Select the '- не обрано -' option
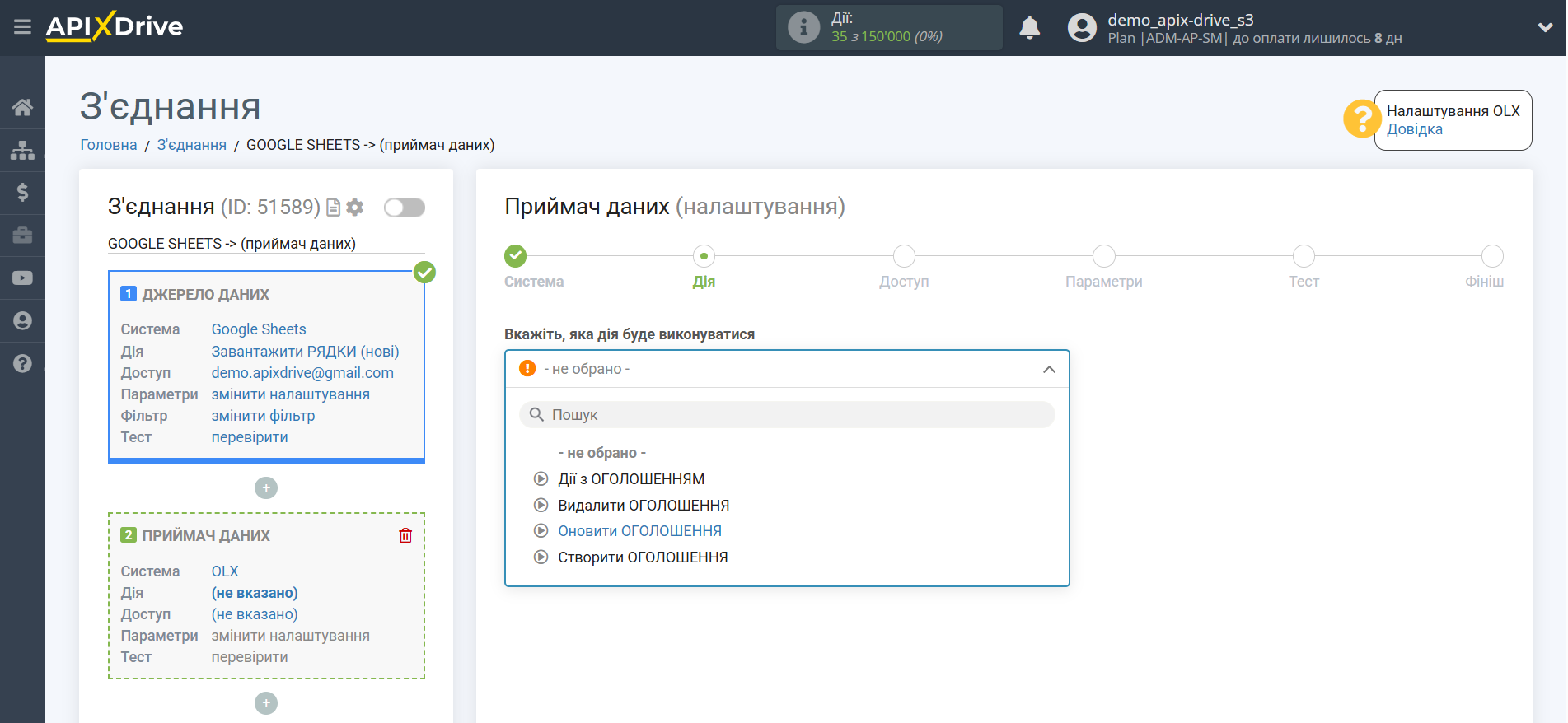 click(x=601, y=453)
